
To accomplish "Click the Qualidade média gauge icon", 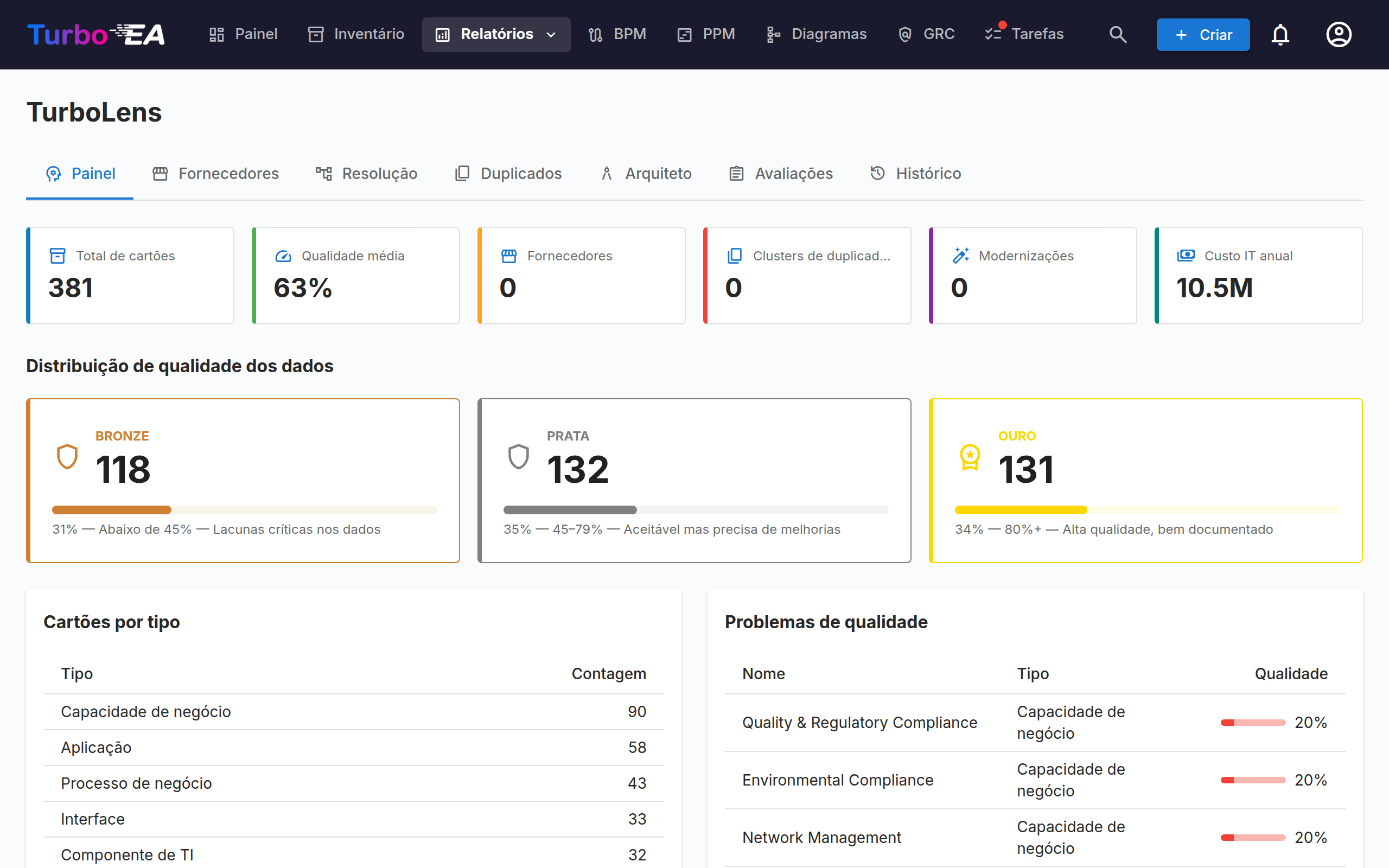I will tap(283, 256).
